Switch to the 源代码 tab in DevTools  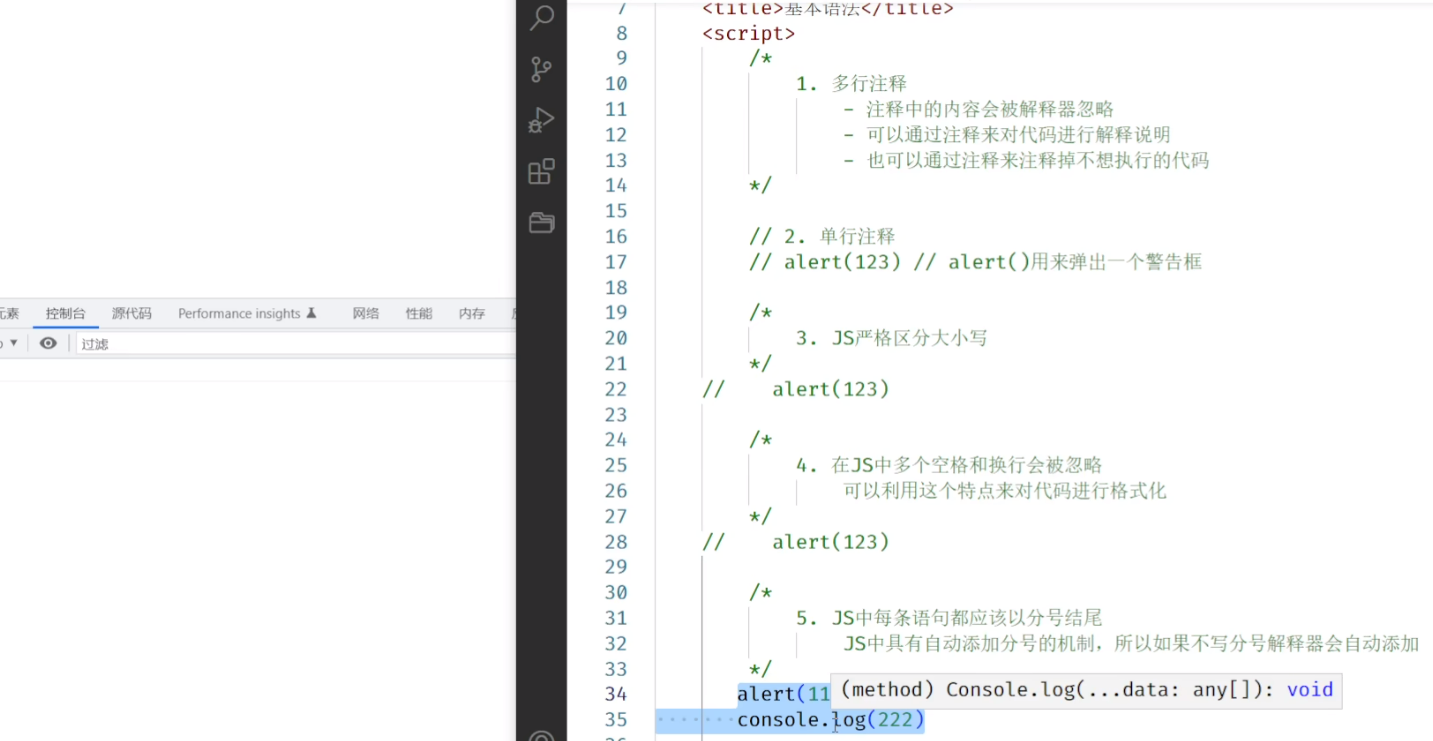132,313
